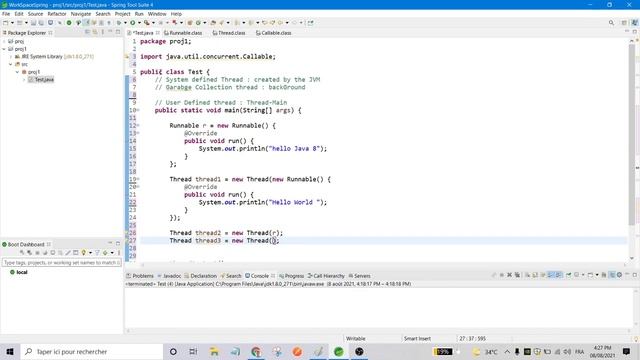Click the New file toolbar icon

click(6, 23)
